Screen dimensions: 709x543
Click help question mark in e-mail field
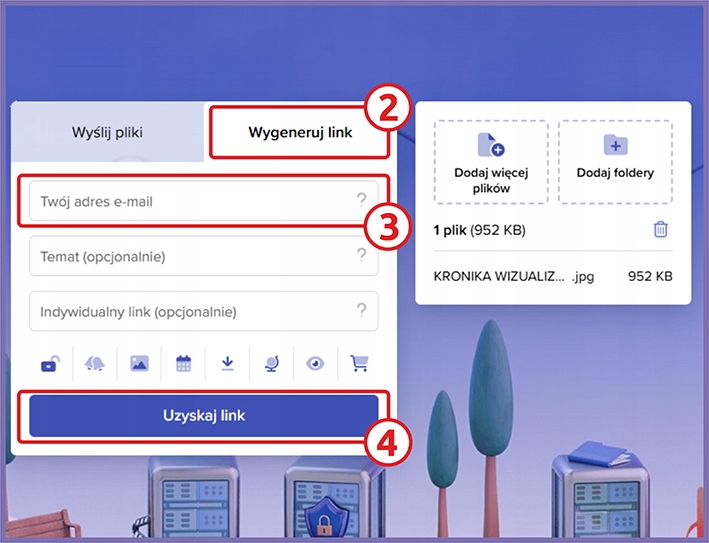362,201
